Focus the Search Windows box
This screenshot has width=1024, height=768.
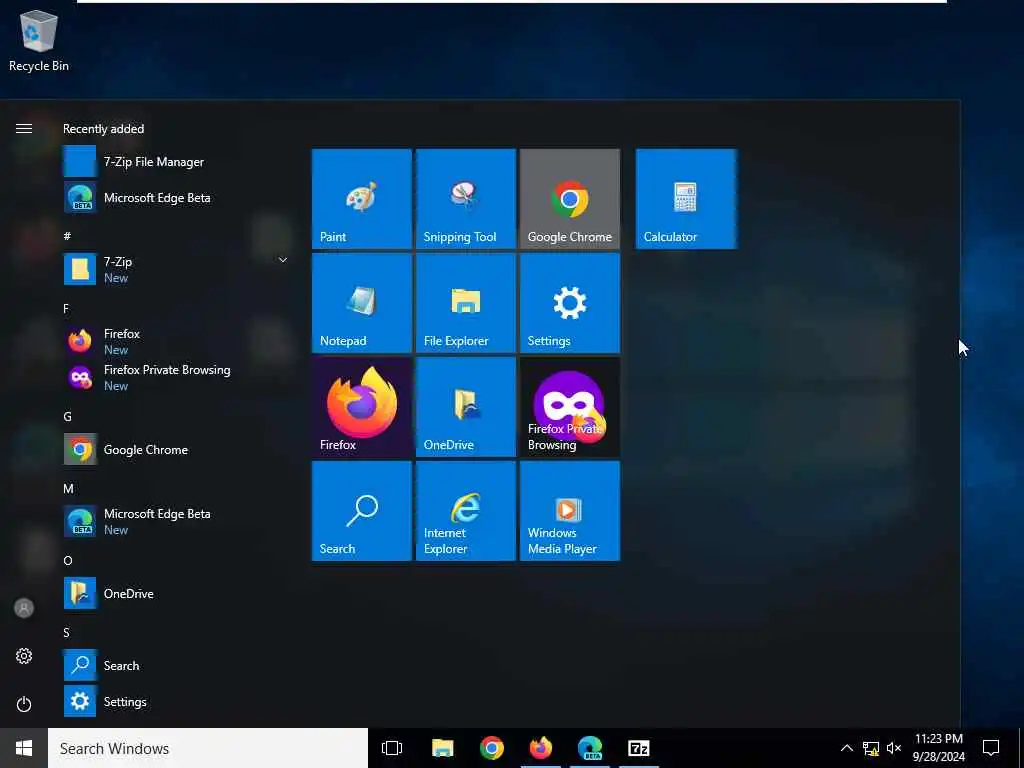point(208,748)
